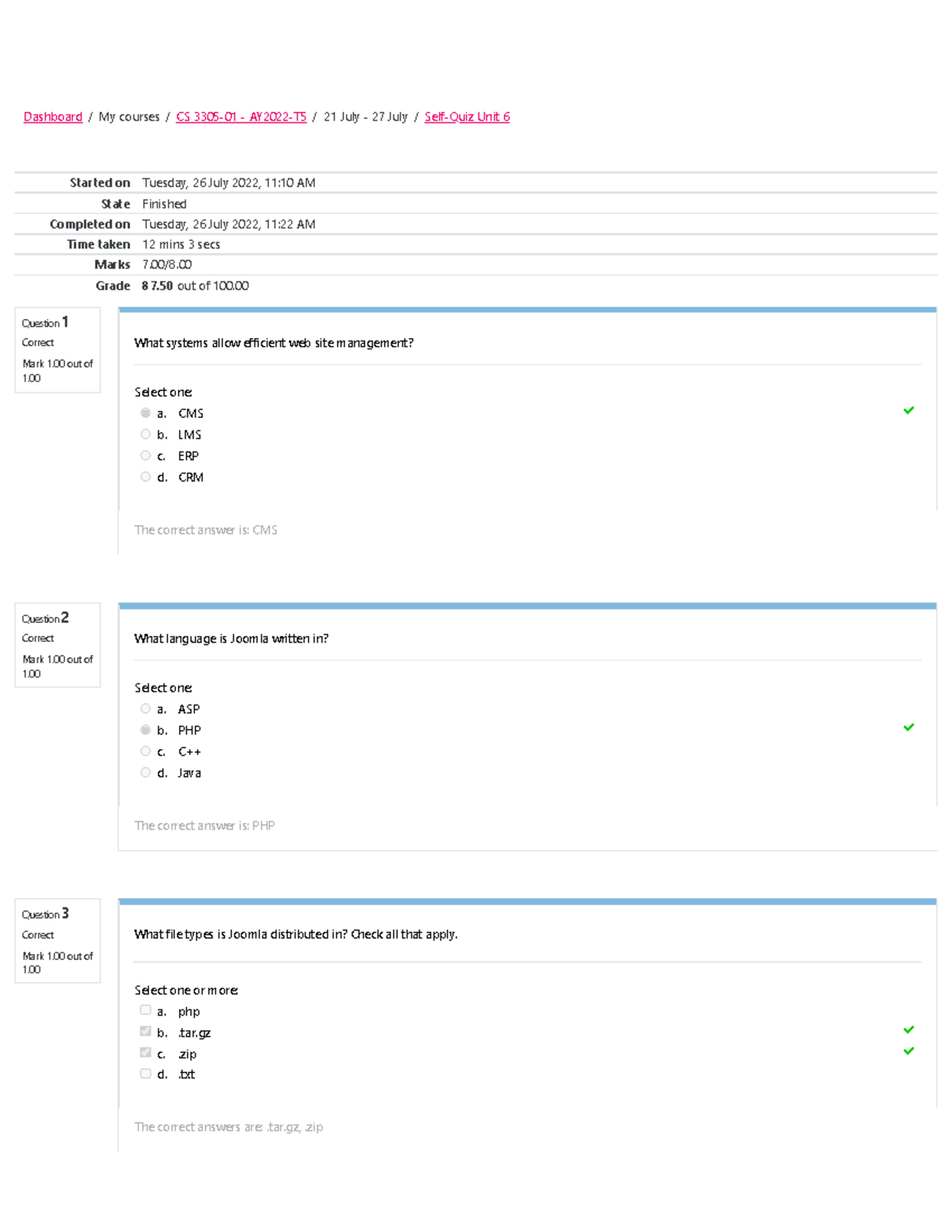Choose the LMS radio option
Viewport: 952px width, 1232px height.
pyautogui.click(x=145, y=434)
